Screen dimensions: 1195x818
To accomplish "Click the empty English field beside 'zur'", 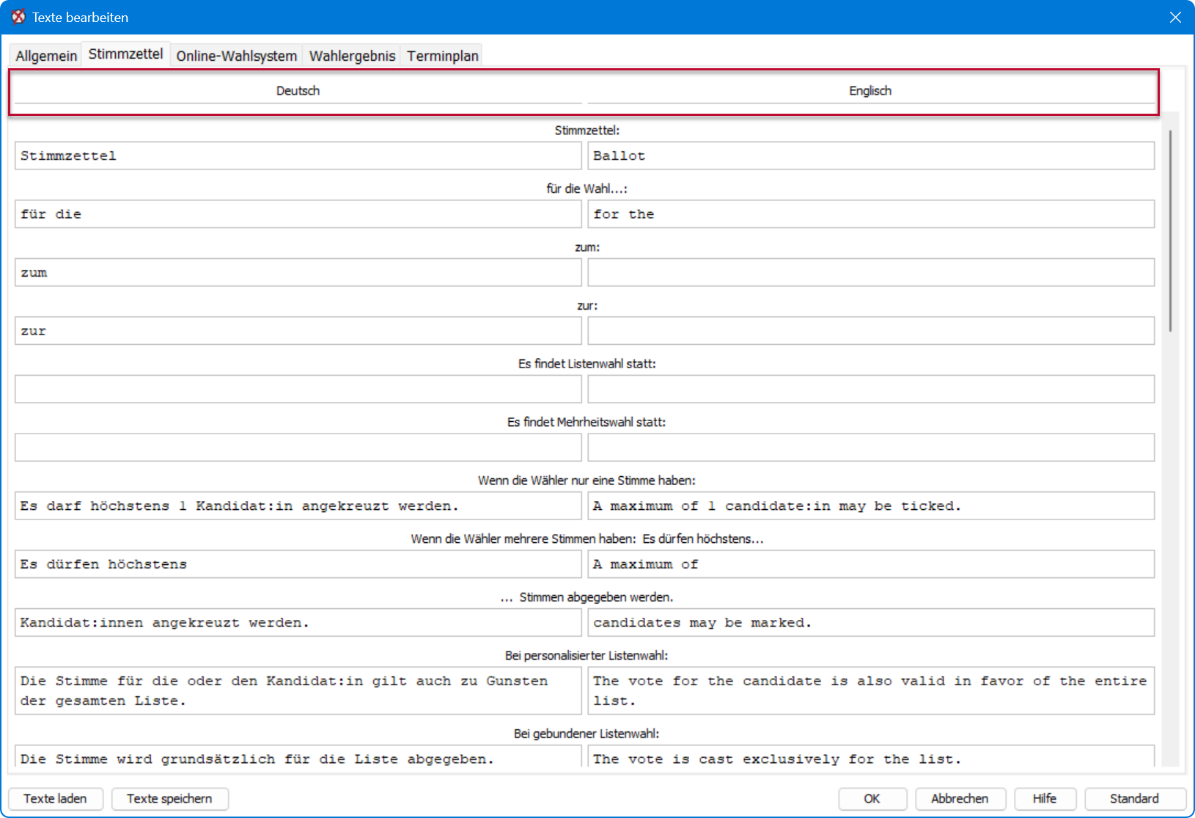I will [x=871, y=331].
